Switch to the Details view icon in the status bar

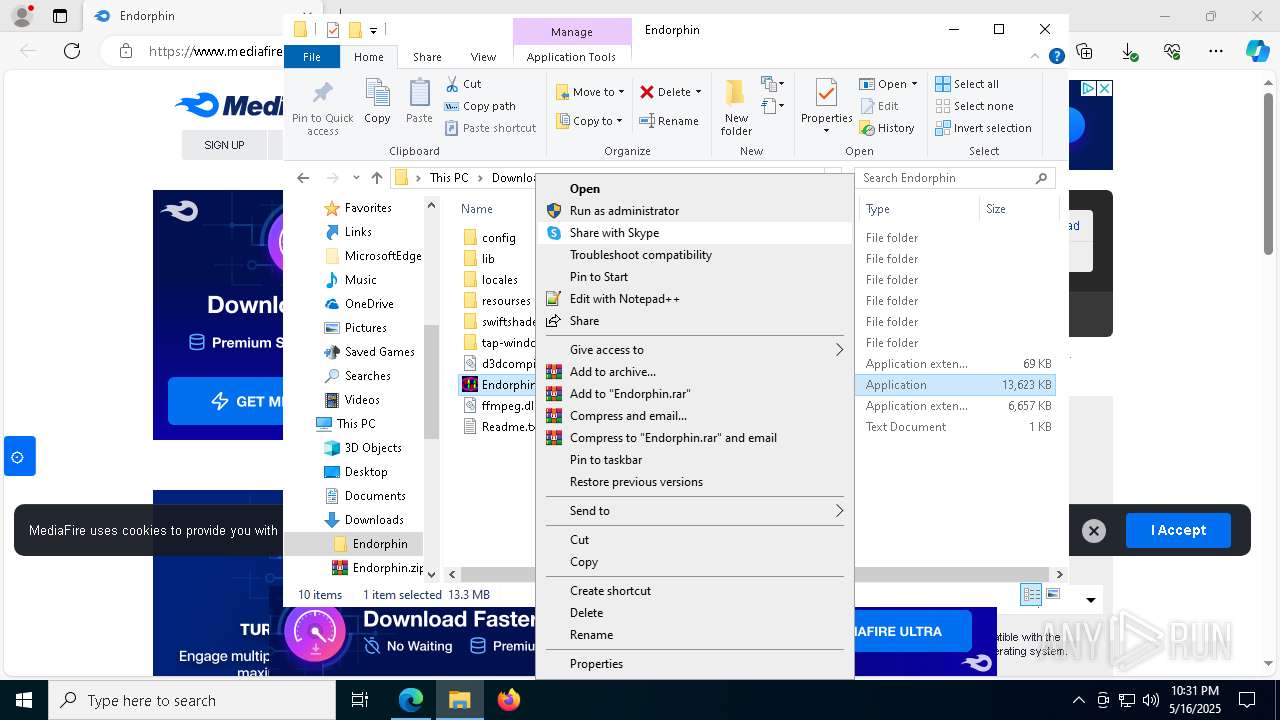(1031, 595)
